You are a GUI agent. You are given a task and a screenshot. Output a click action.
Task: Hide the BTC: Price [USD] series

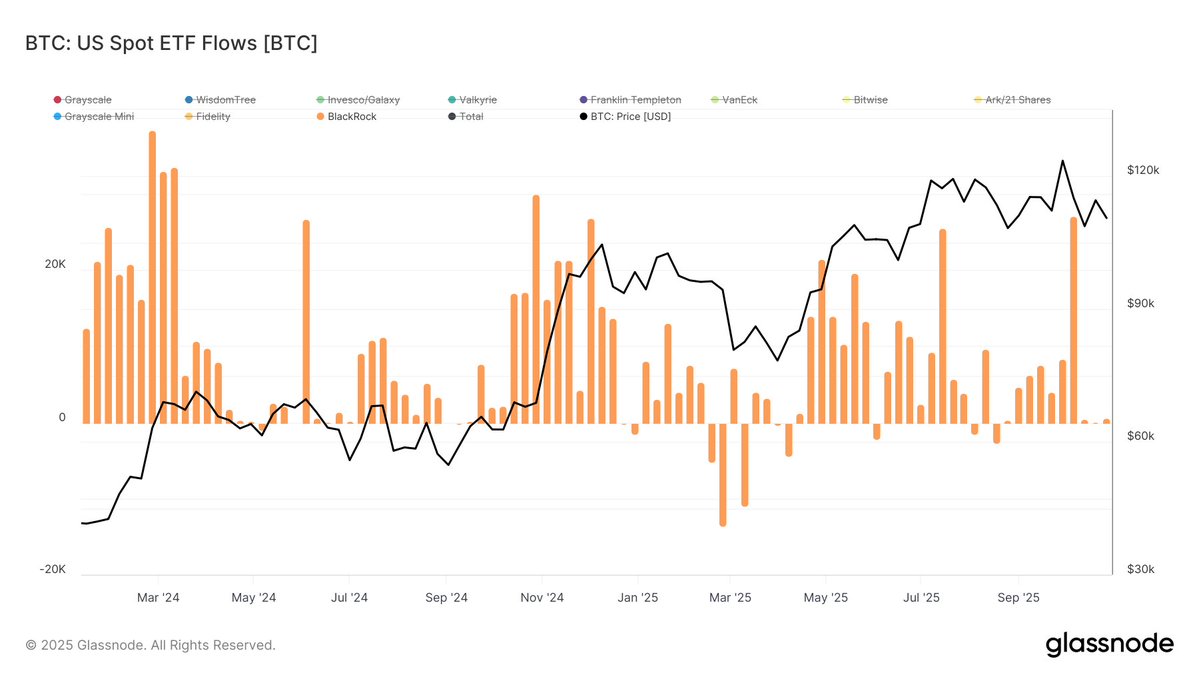point(631,117)
